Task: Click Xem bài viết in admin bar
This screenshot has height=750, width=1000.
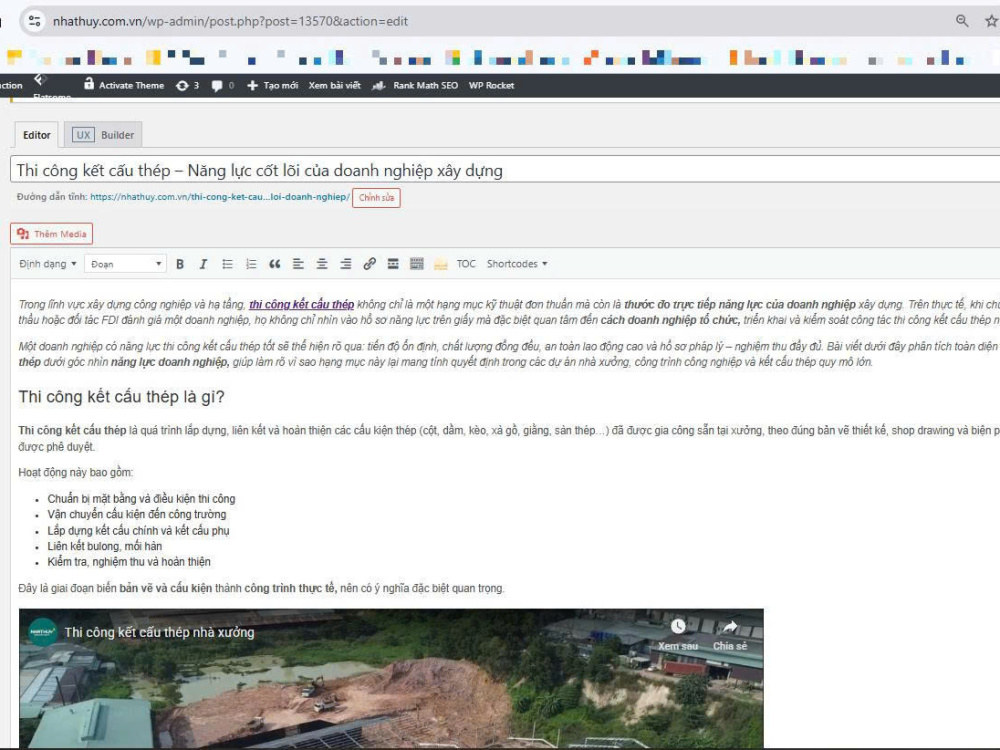Action: tap(334, 85)
